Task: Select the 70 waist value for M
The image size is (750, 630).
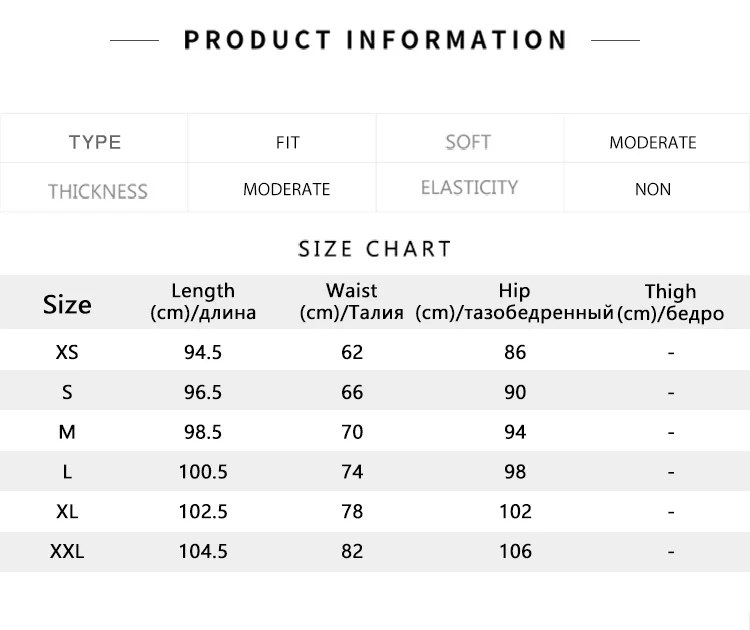Action: [x=352, y=432]
